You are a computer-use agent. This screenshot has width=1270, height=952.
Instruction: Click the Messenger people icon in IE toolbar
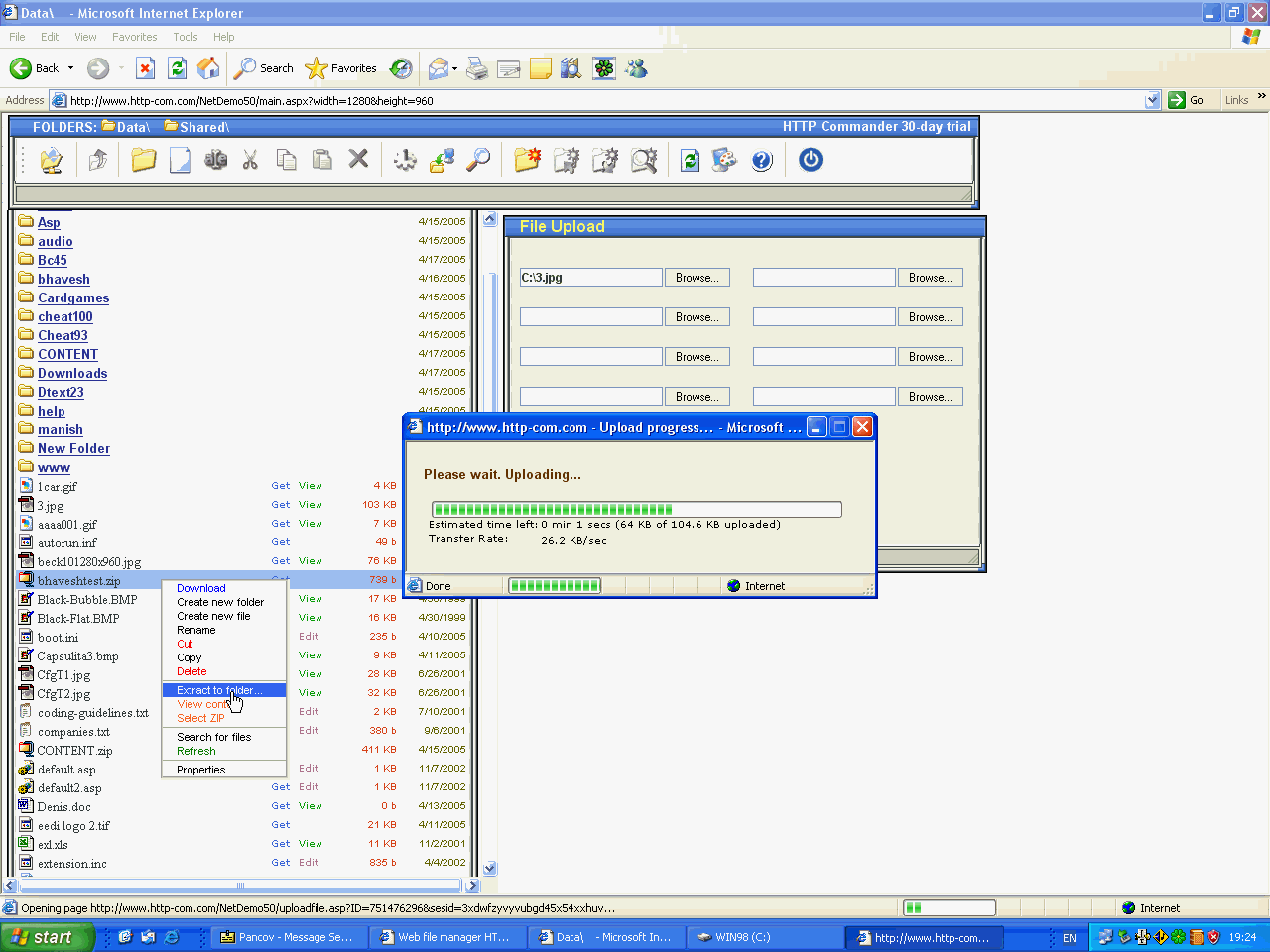click(636, 68)
